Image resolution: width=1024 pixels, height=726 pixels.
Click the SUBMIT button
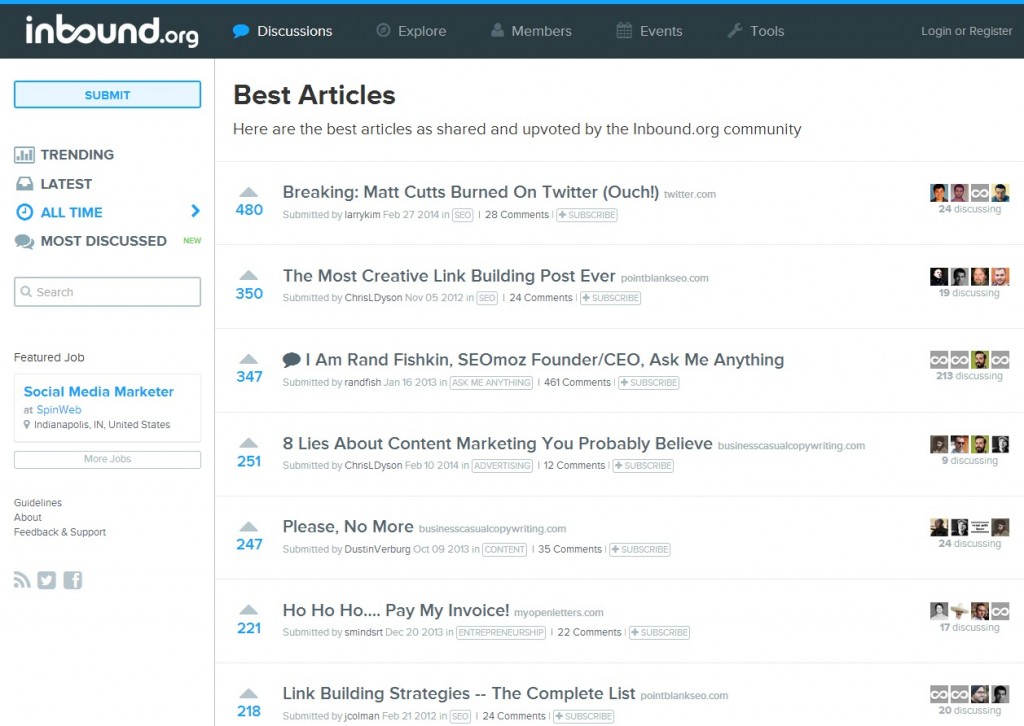[x=107, y=95]
